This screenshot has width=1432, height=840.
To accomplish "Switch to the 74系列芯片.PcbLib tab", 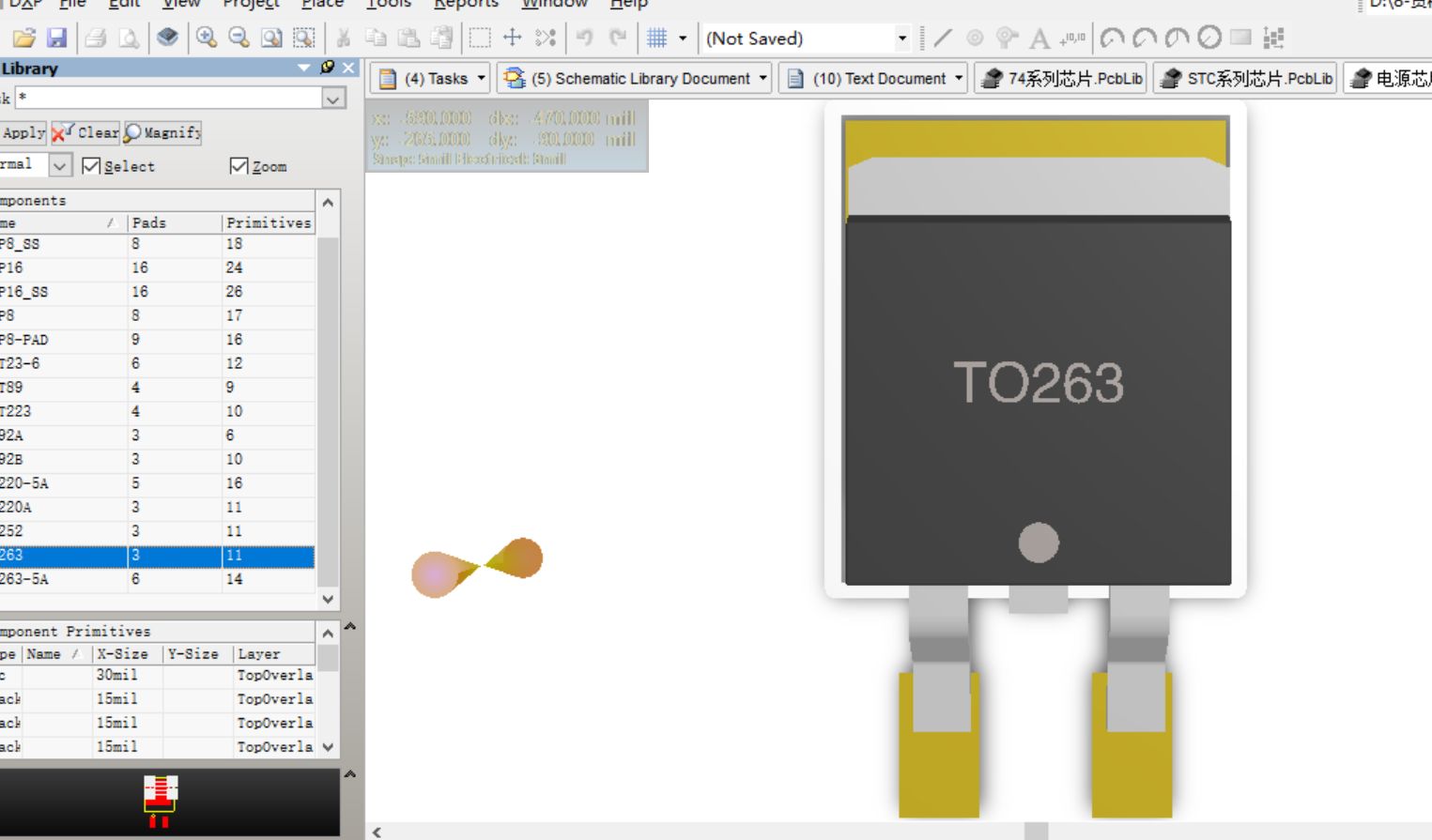I will tap(1061, 79).
